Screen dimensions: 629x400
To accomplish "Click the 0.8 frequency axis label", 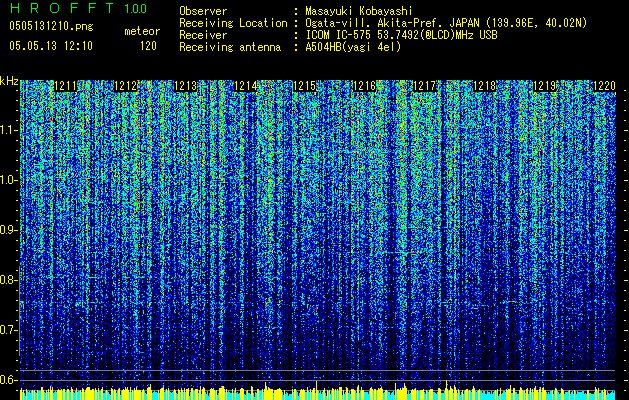I will (x=8, y=280).
